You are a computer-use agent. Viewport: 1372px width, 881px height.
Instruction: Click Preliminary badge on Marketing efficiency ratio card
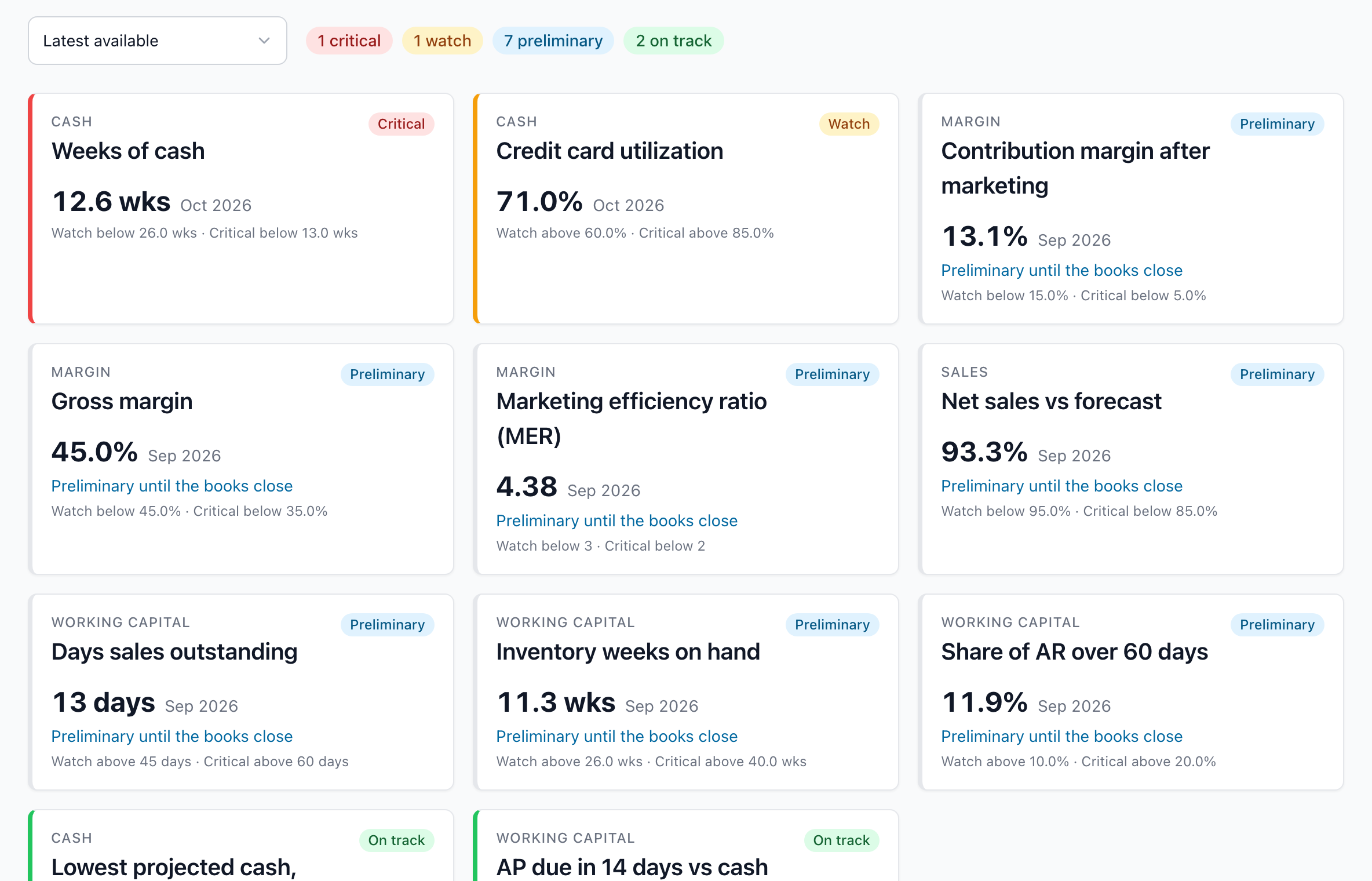(x=832, y=374)
